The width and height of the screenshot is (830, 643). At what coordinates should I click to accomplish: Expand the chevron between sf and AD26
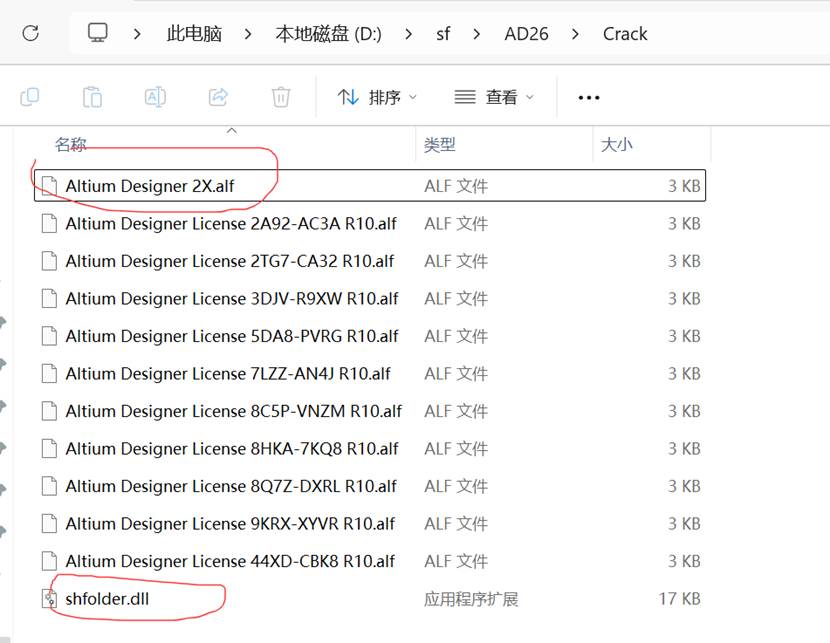click(476, 34)
